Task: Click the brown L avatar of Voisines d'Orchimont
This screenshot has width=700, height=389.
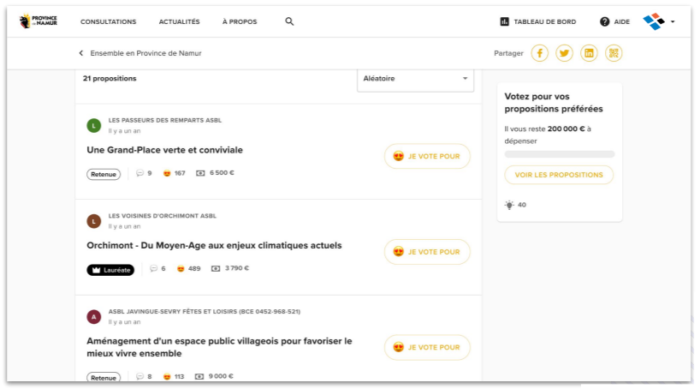Action: (x=94, y=221)
